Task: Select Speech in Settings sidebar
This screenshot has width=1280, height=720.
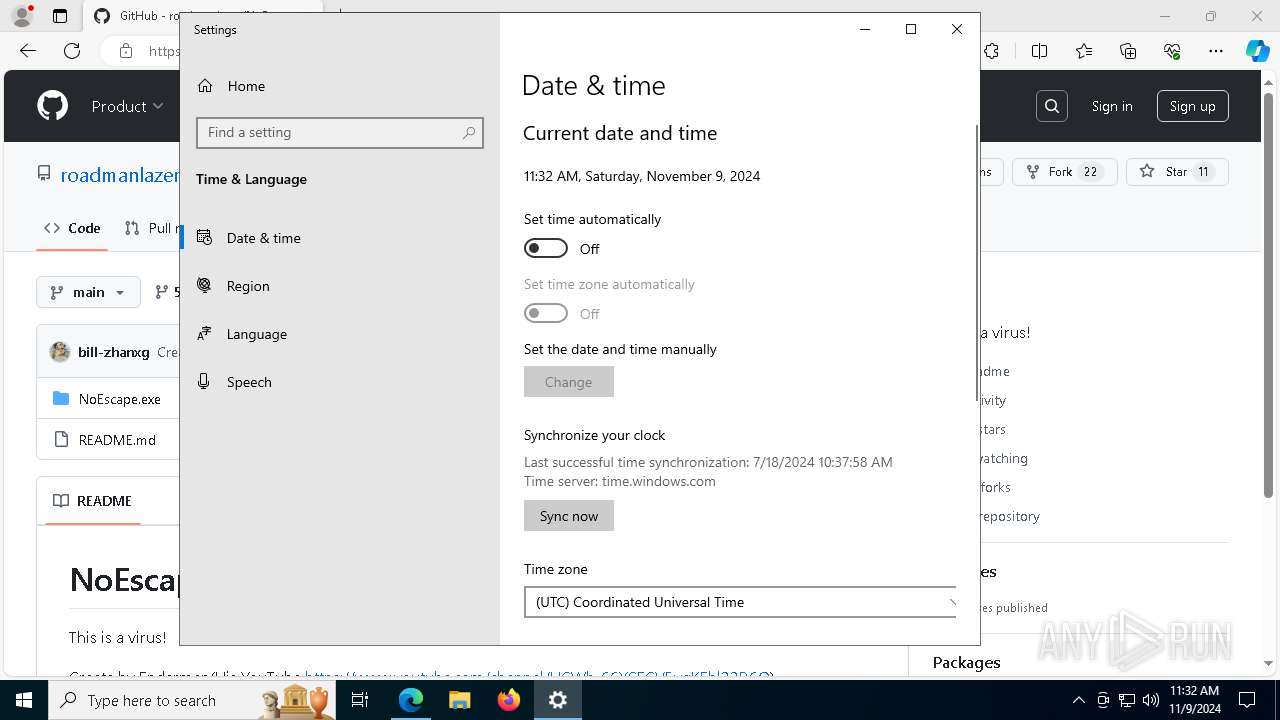Action: [x=340, y=382]
